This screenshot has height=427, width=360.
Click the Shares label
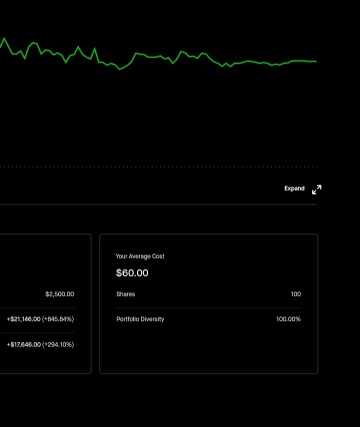tap(126, 294)
